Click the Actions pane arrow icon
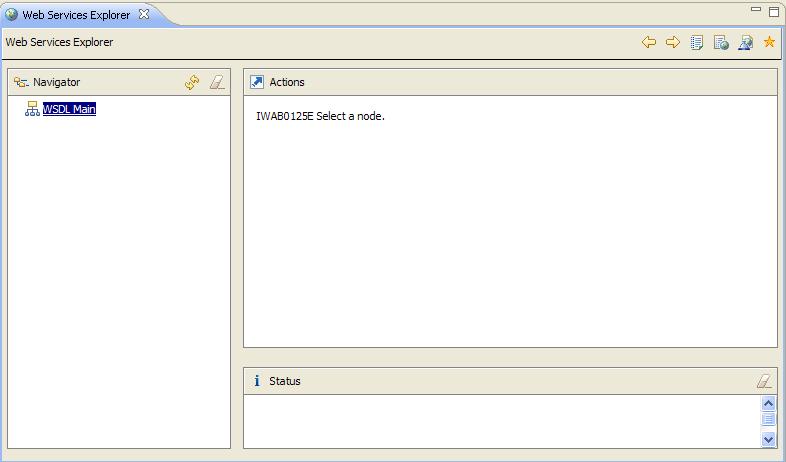Screen dimensions: 786x462 257,82
